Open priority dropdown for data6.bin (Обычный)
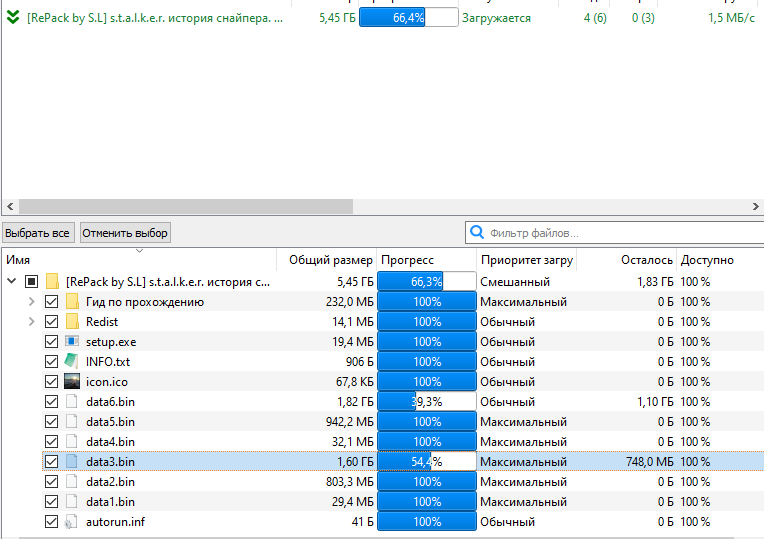764x539 pixels. [x=507, y=402]
